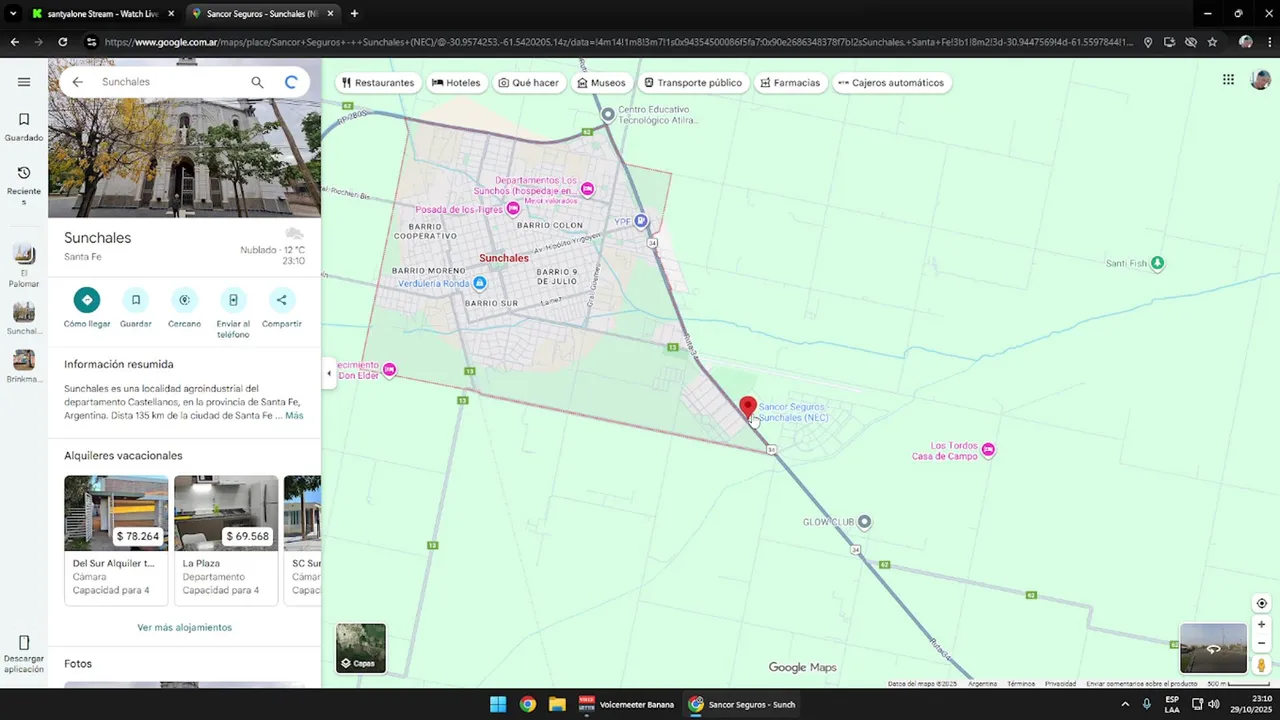Open Guardado saved places
The width and height of the screenshot is (1280, 720).
click(24, 127)
